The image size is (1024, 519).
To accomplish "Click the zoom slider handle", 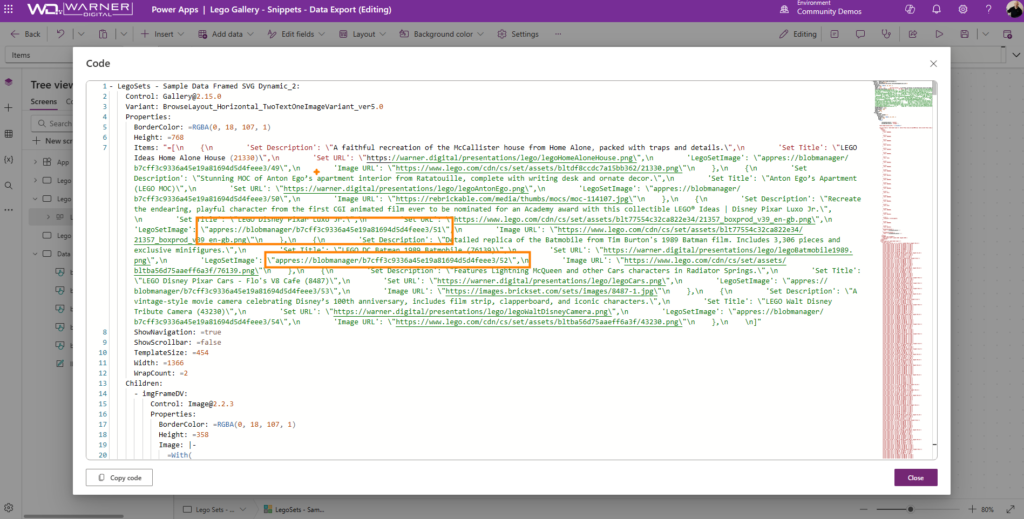I will pyautogui.click(x=910, y=509).
